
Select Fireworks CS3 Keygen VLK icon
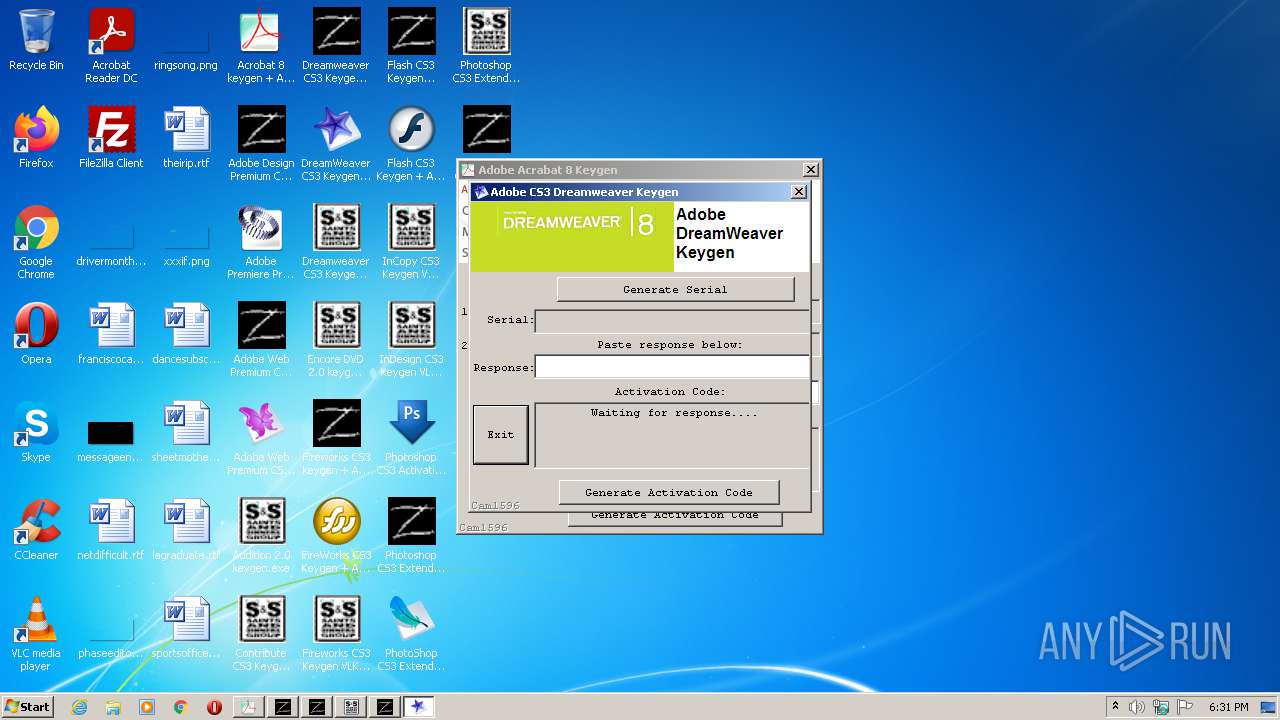pyautogui.click(x=336, y=634)
